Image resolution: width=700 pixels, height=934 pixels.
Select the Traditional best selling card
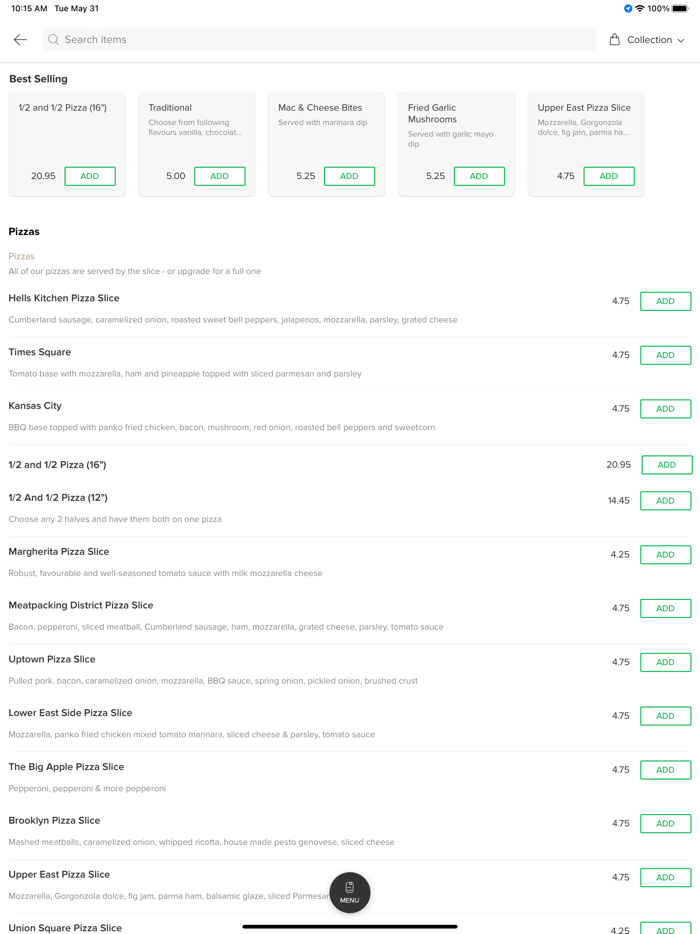coord(196,130)
